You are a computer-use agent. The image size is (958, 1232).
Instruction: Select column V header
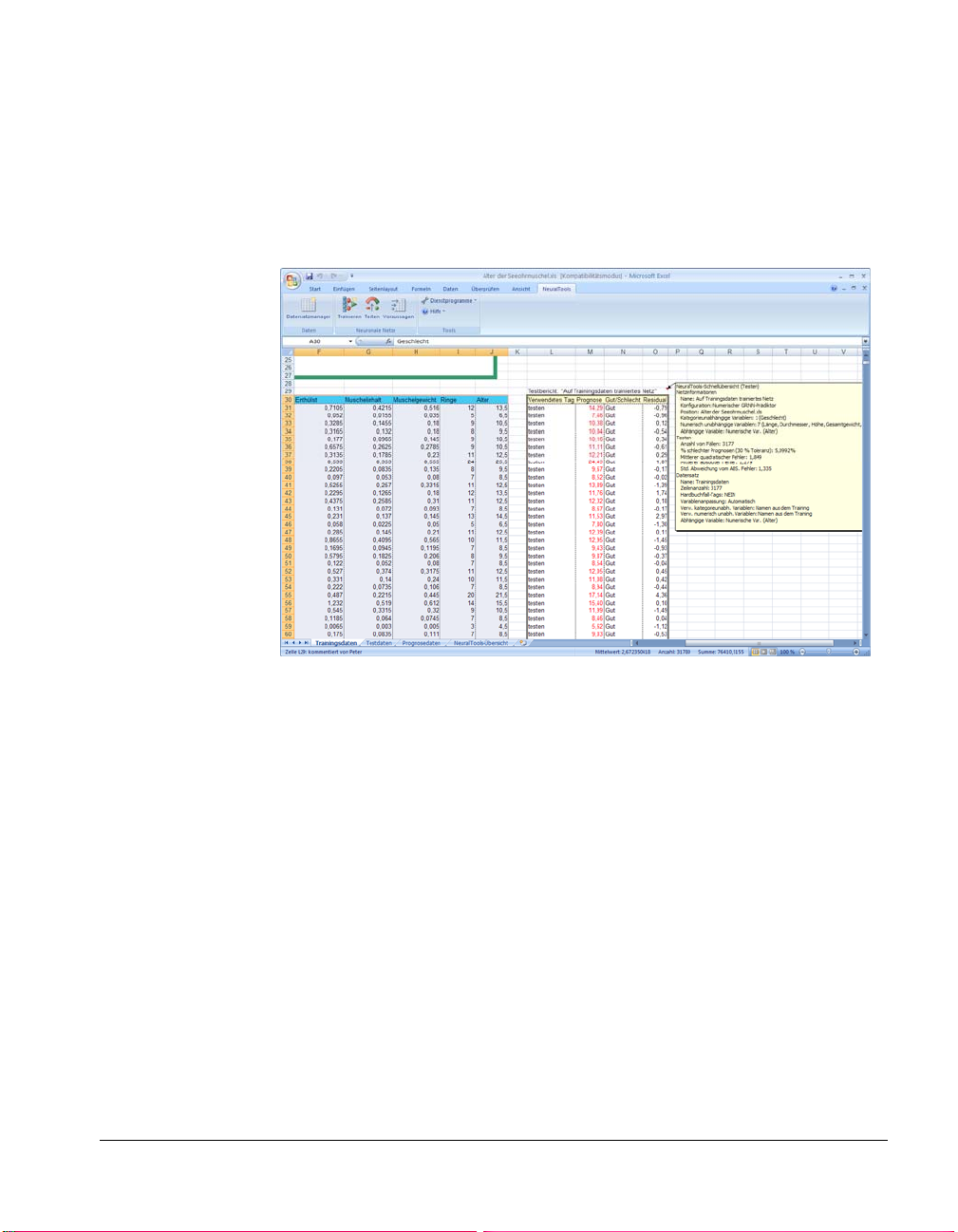point(843,351)
